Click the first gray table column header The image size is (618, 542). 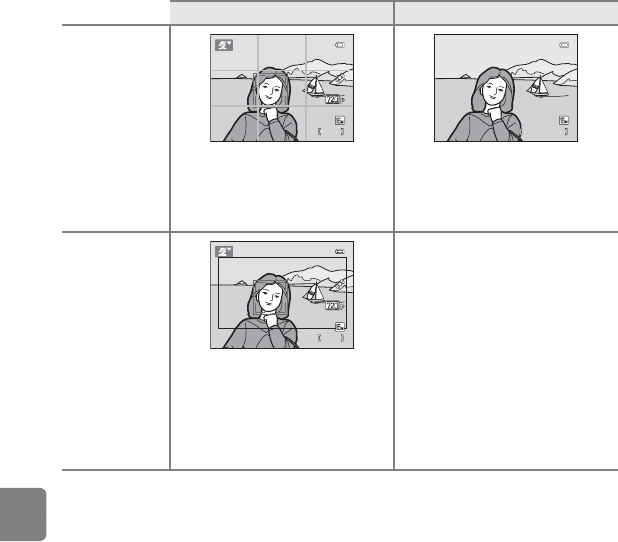pyautogui.click(x=282, y=13)
